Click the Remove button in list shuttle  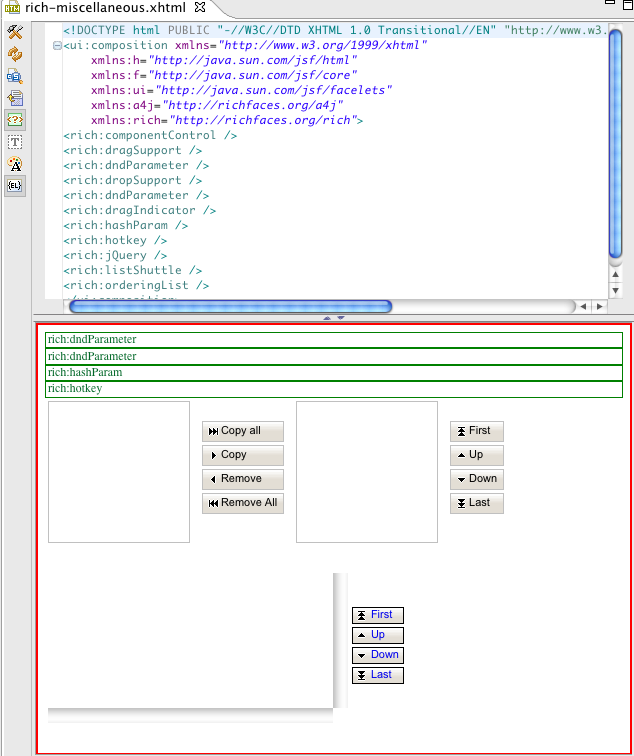[243, 479]
